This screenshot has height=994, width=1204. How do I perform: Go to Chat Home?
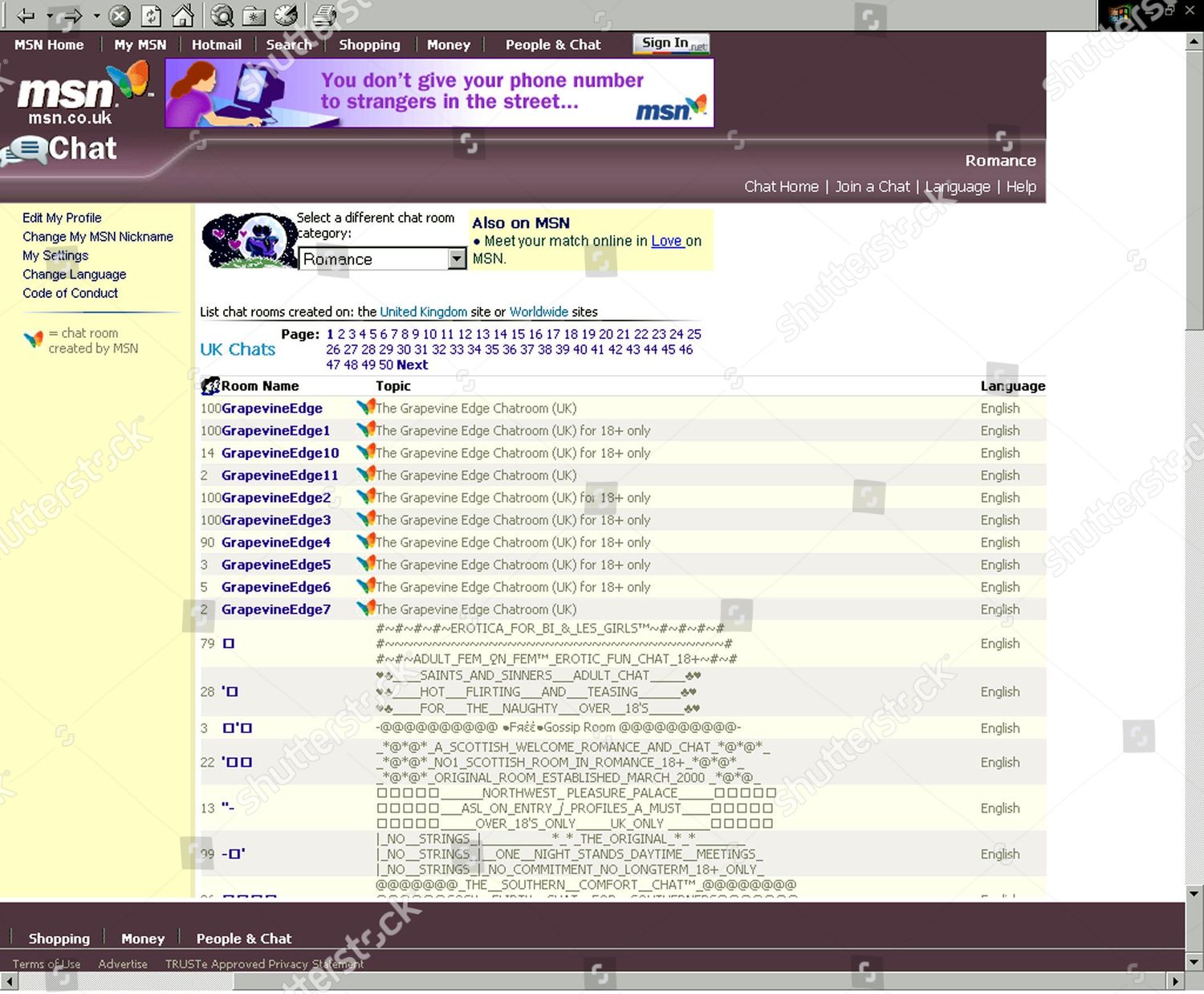pos(781,187)
